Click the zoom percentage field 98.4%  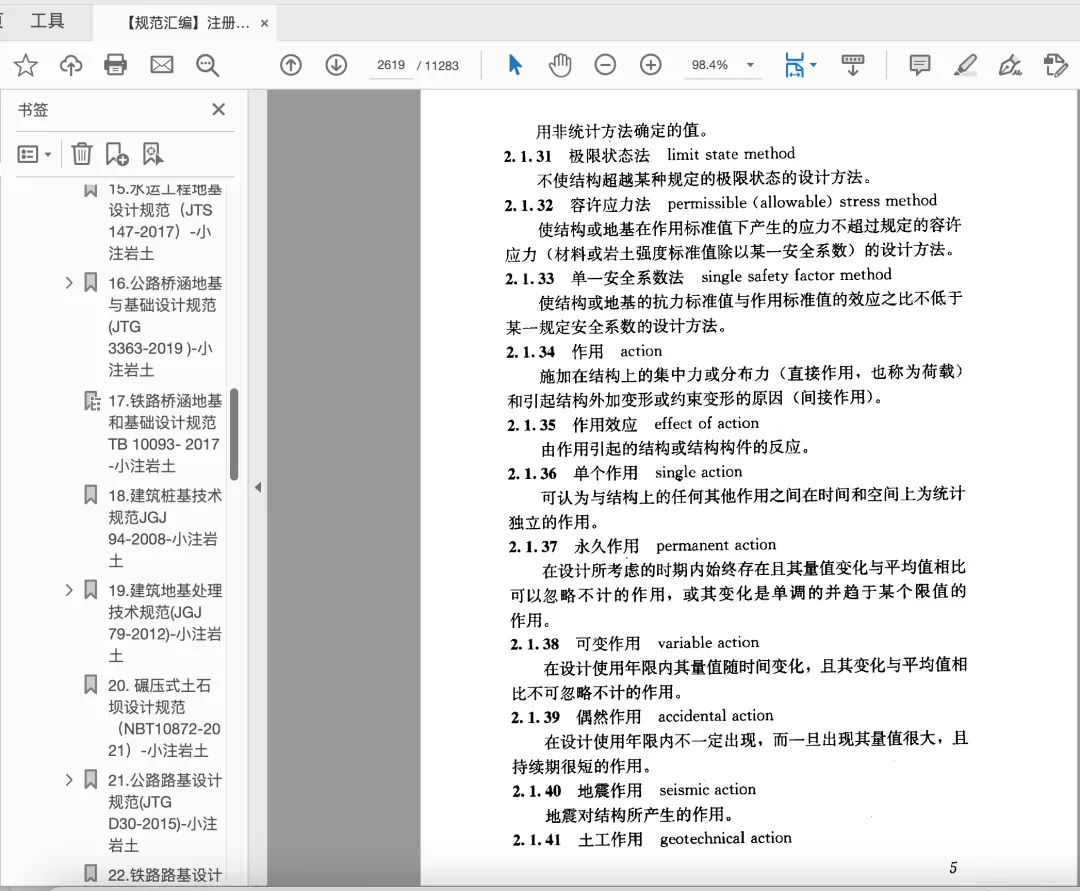click(709, 65)
